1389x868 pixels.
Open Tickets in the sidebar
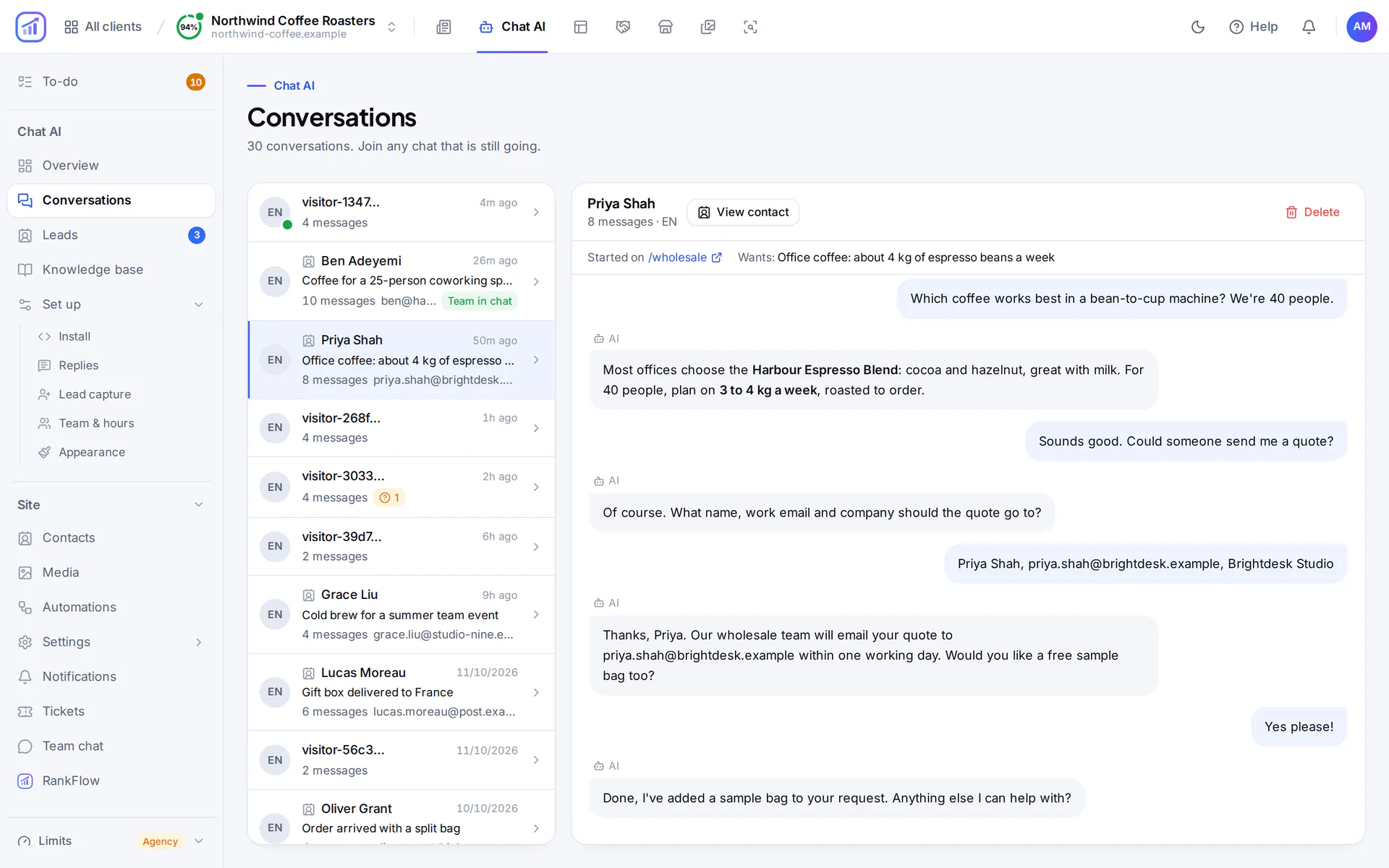click(111, 712)
